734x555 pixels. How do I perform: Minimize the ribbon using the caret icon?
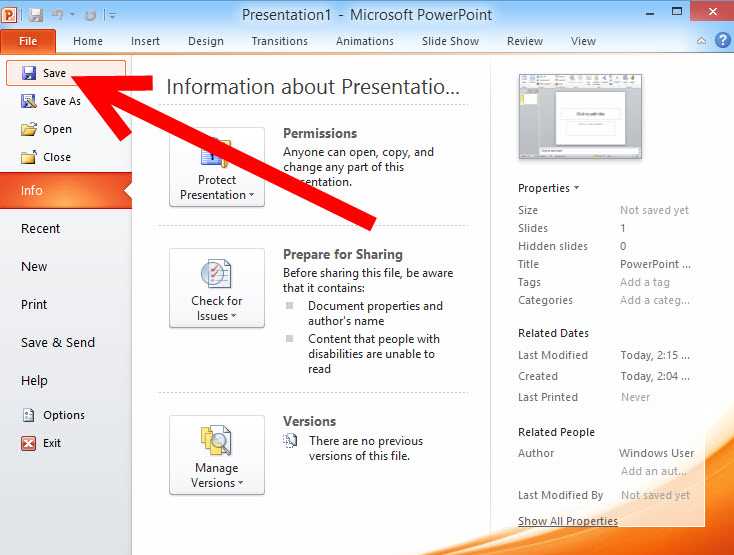click(701, 41)
